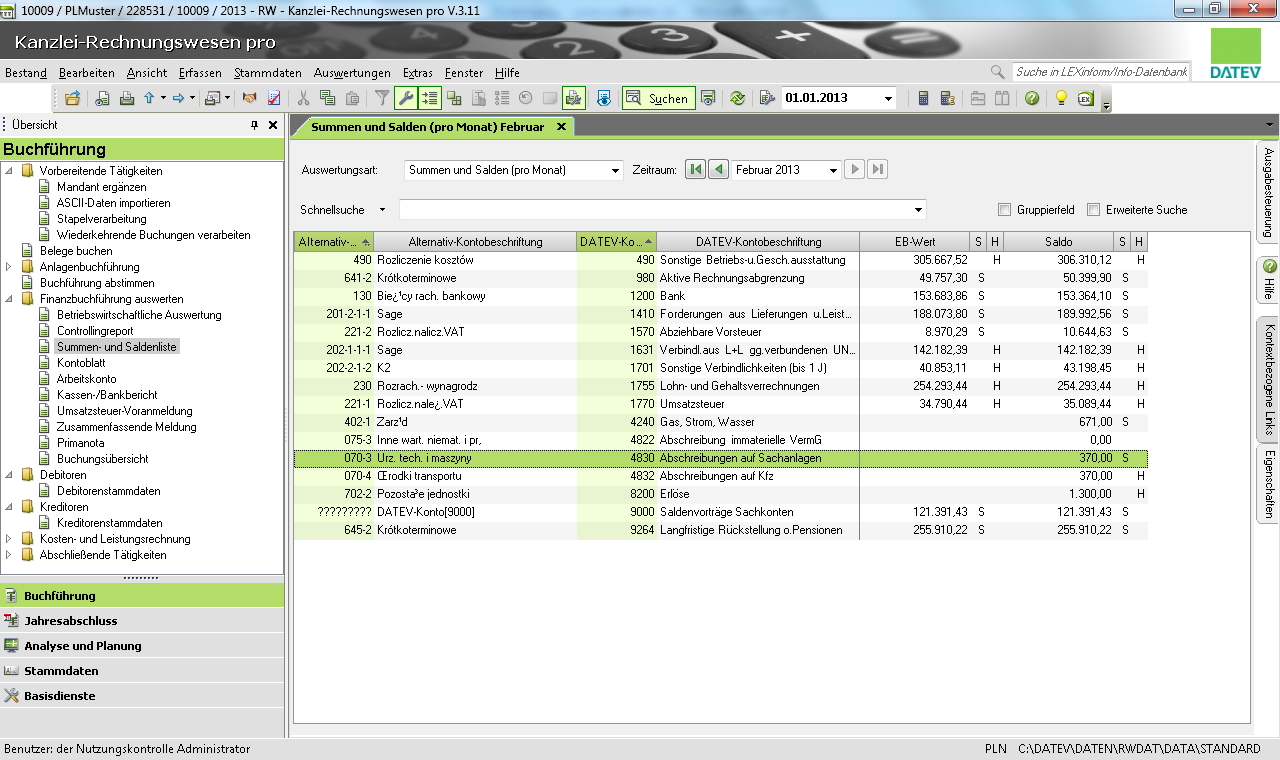Viewport: 1280px width, 760px height.
Task: Click the green refresh arrows icon
Action: point(738,98)
